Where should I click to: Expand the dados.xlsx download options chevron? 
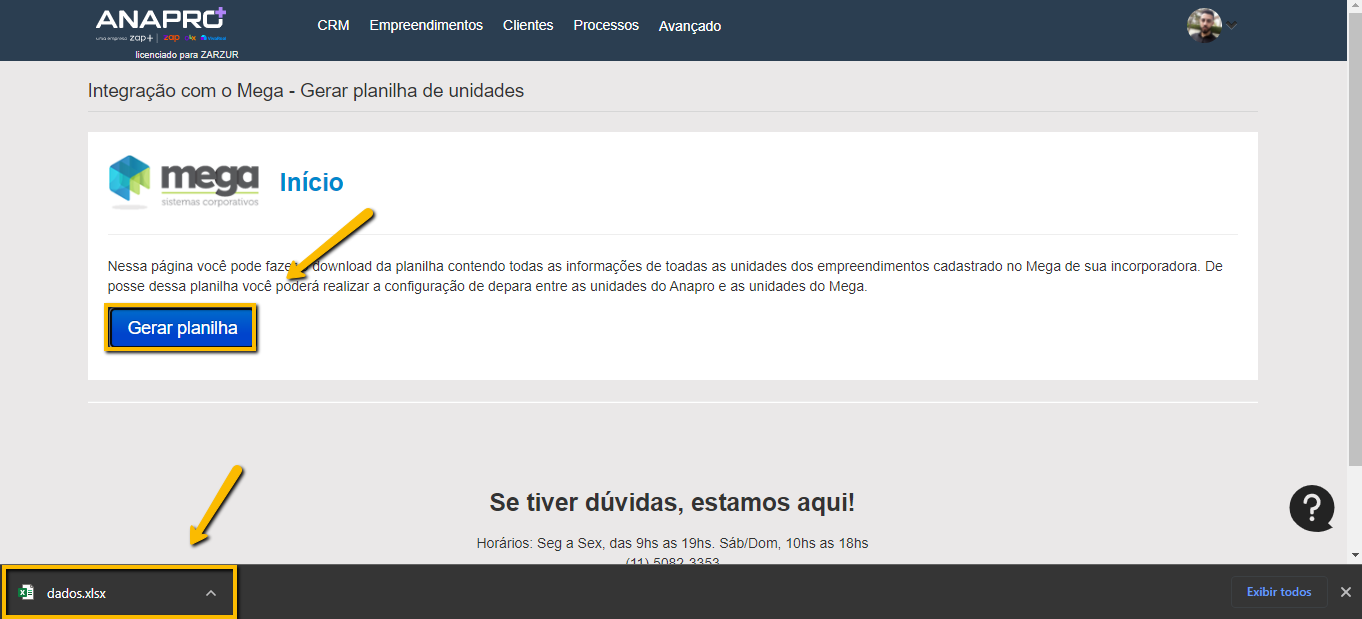(211, 593)
